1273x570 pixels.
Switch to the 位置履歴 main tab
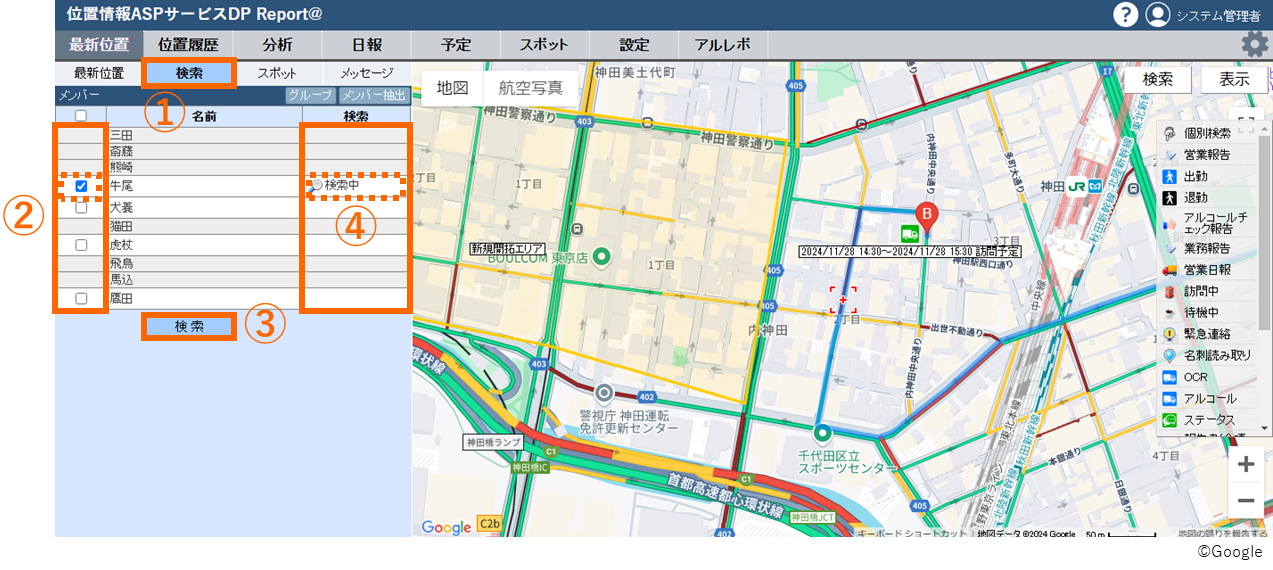pos(188,45)
